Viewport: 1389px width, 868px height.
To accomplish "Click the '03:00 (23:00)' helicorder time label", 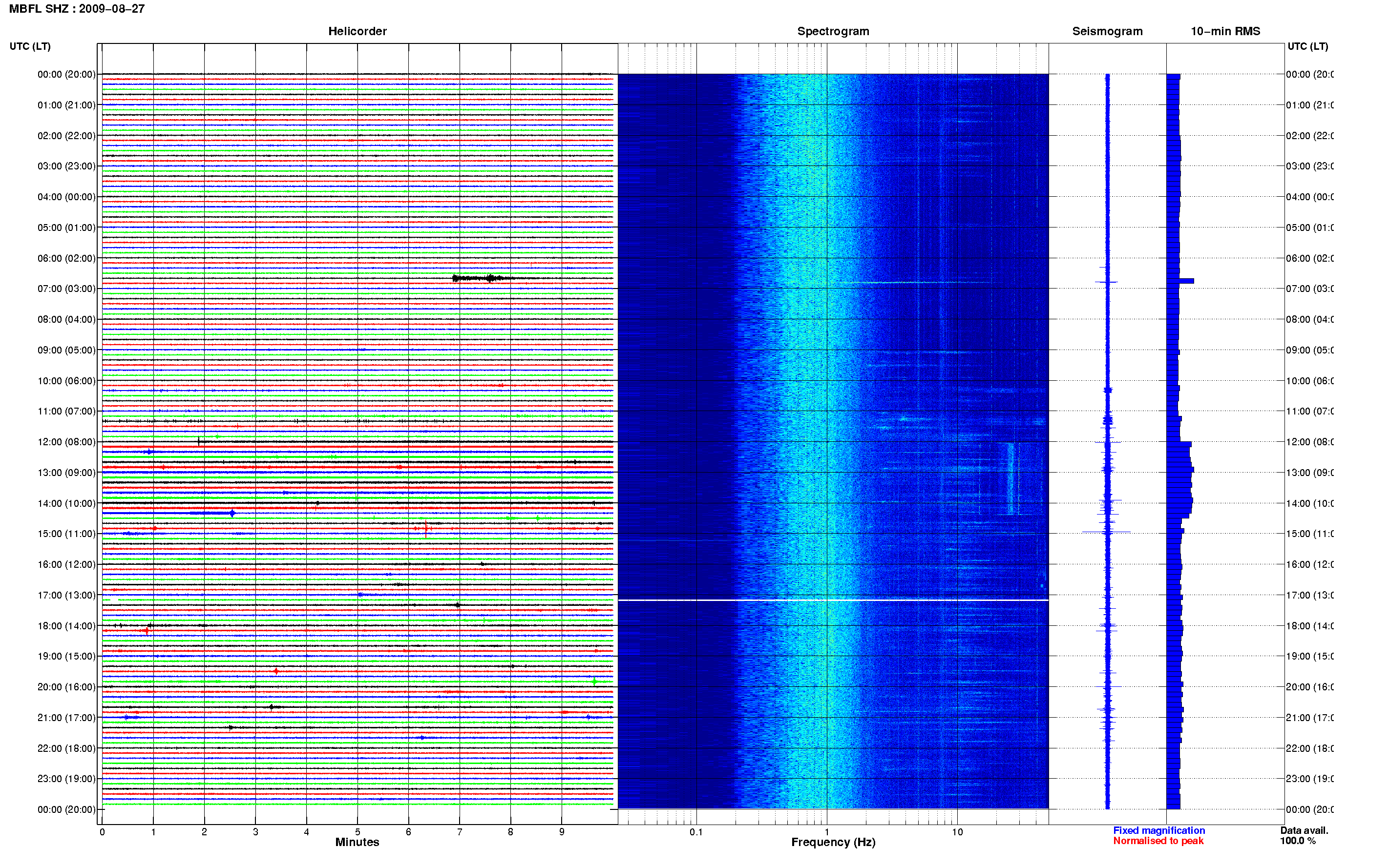I will pyautogui.click(x=66, y=166).
